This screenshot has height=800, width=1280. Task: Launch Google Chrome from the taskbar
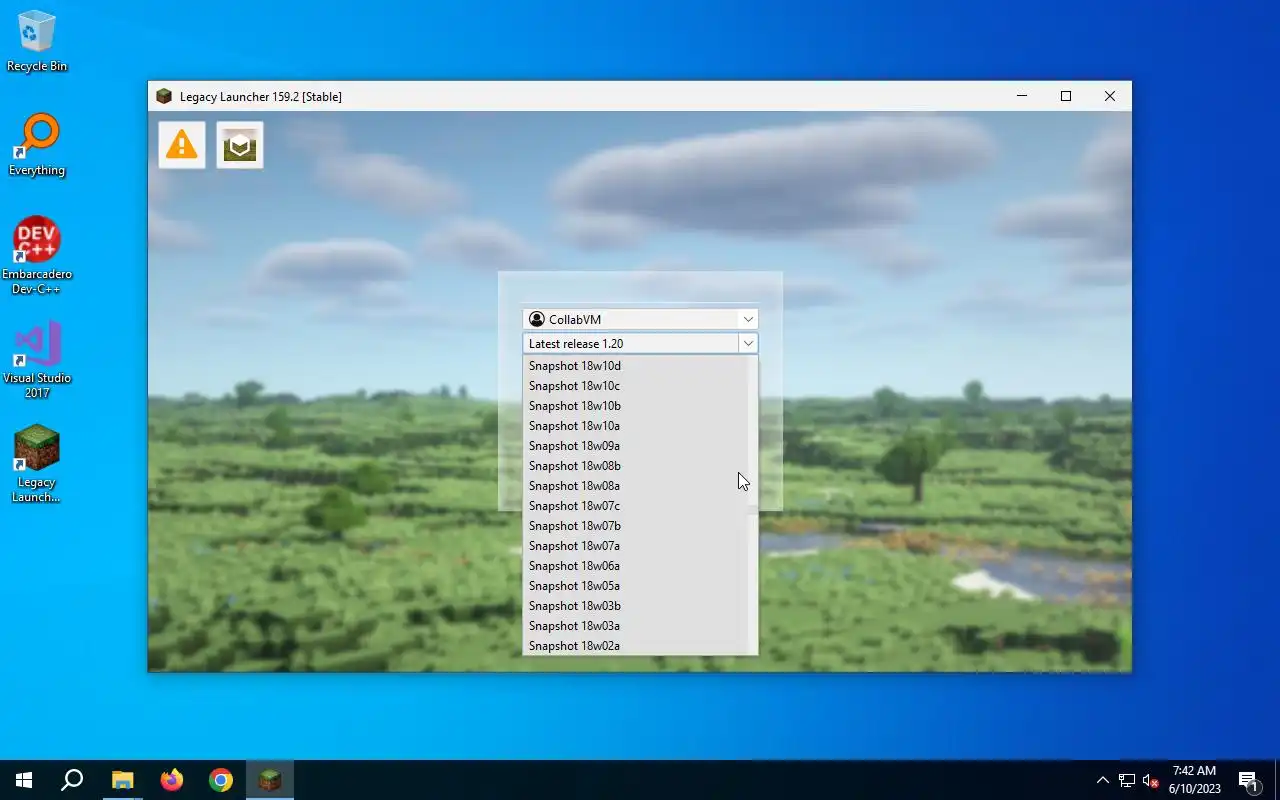coord(220,780)
